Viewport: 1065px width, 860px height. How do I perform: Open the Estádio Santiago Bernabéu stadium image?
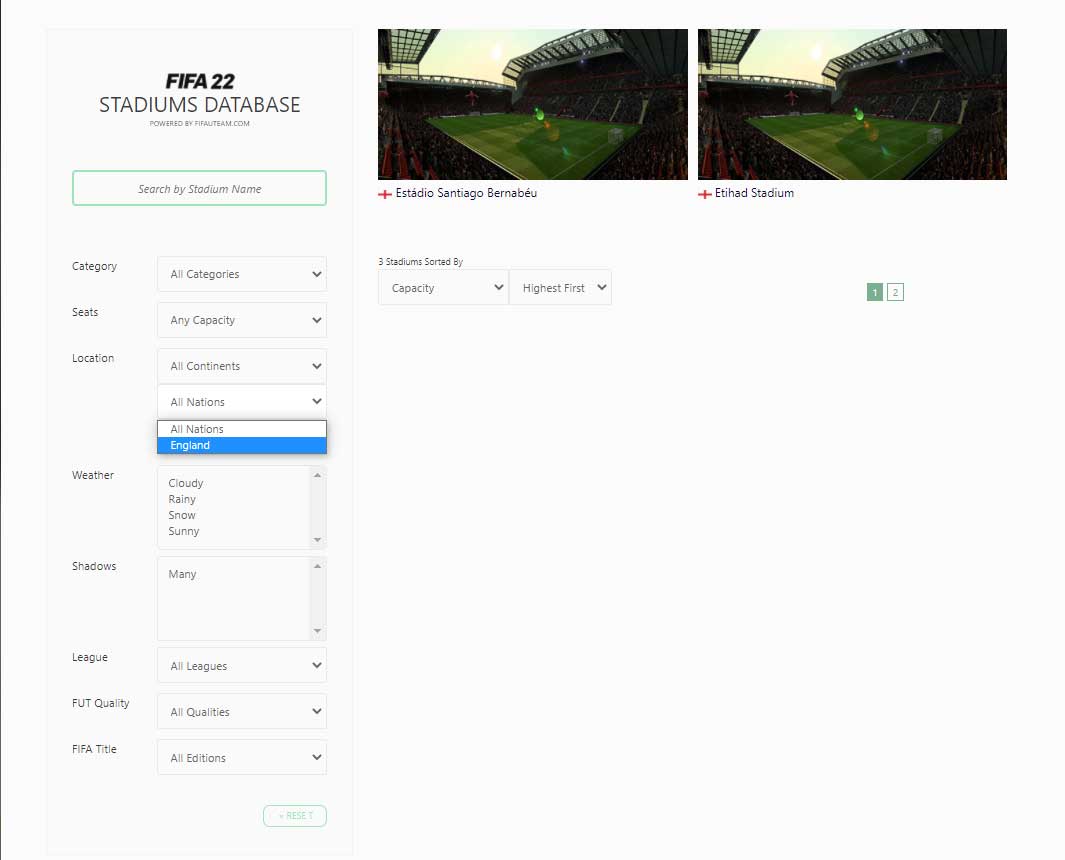click(x=532, y=104)
